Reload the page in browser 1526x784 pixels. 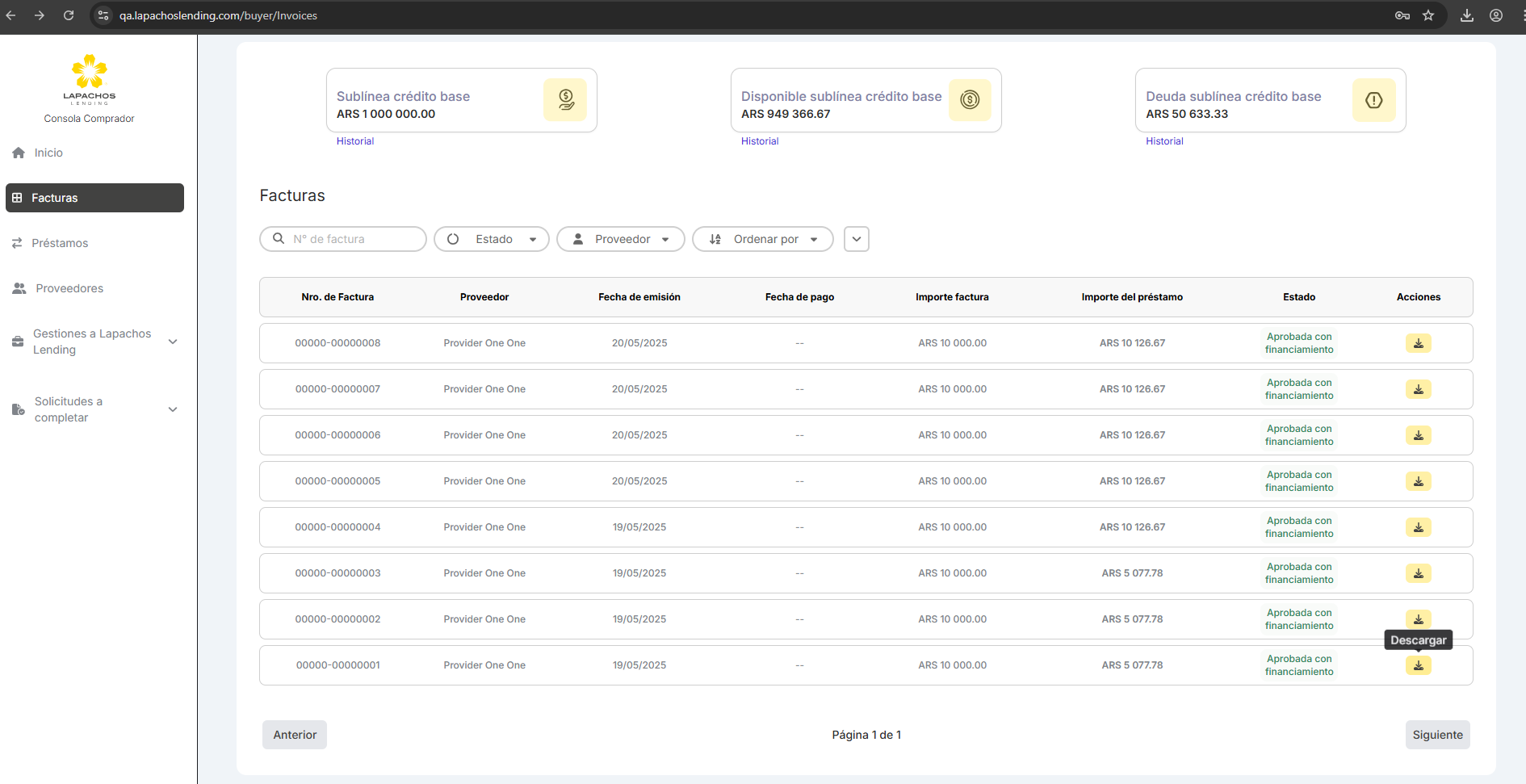click(x=69, y=15)
